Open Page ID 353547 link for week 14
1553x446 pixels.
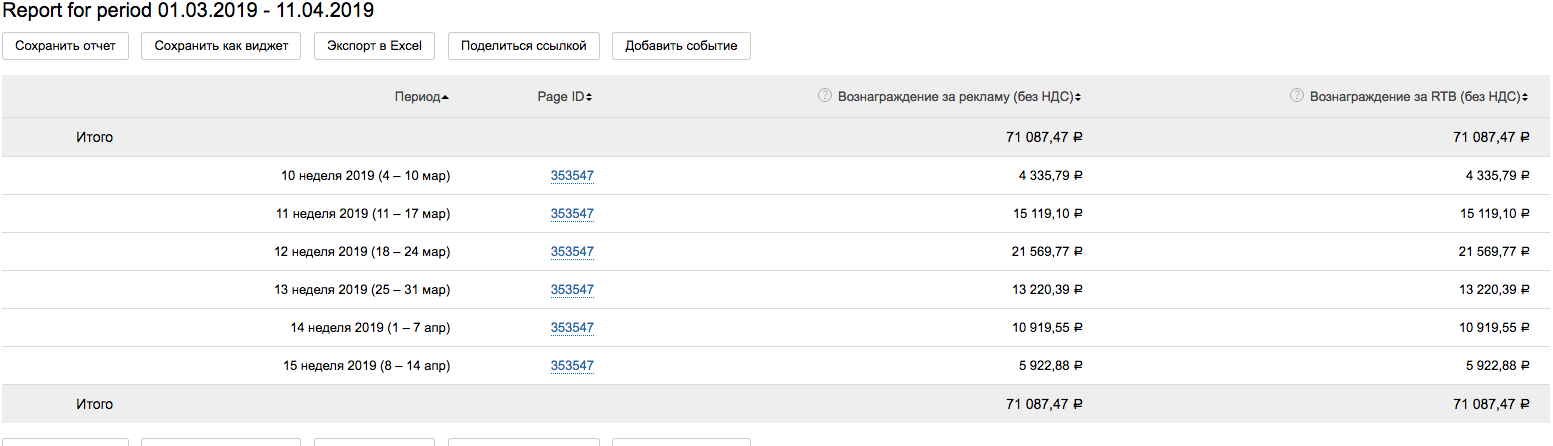pos(572,328)
